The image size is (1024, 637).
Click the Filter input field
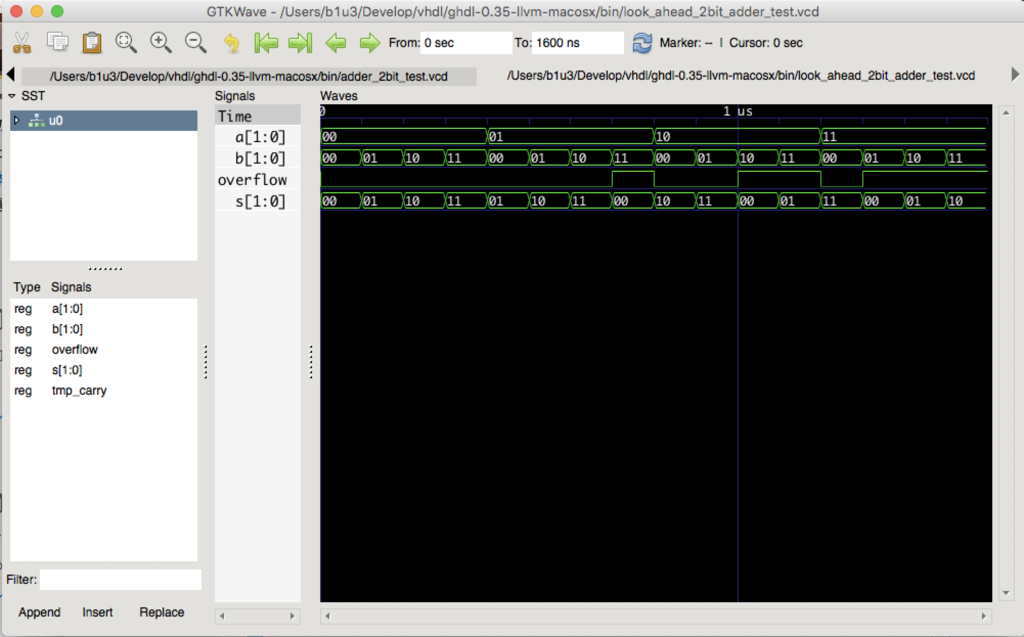click(x=121, y=580)
